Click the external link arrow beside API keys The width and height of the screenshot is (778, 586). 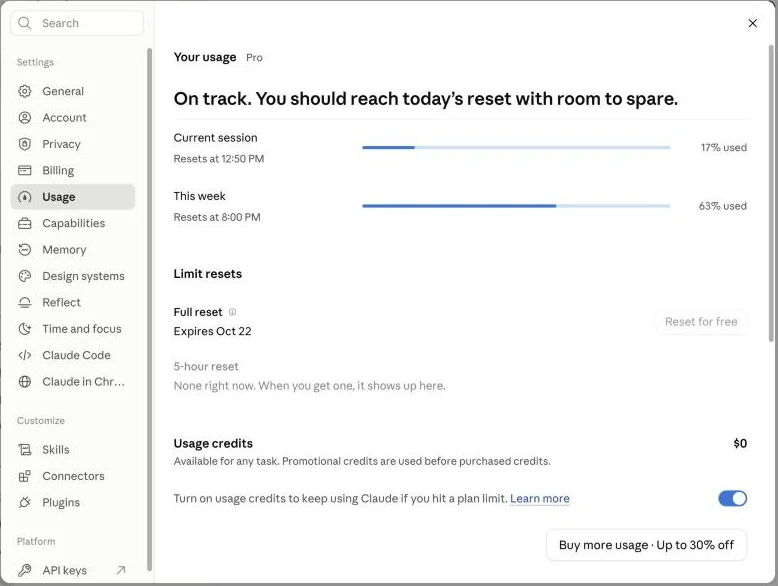point(121,570)
